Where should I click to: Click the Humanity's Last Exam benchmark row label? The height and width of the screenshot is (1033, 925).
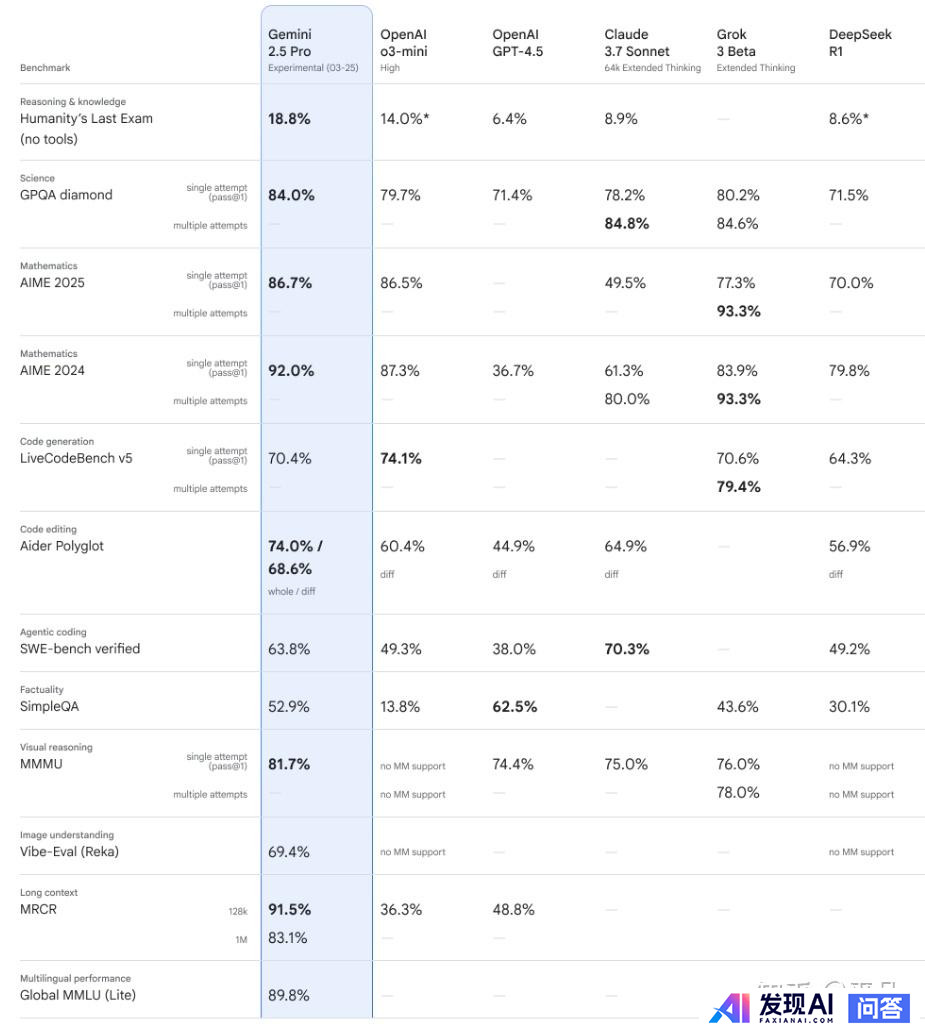tap(86, 128)
